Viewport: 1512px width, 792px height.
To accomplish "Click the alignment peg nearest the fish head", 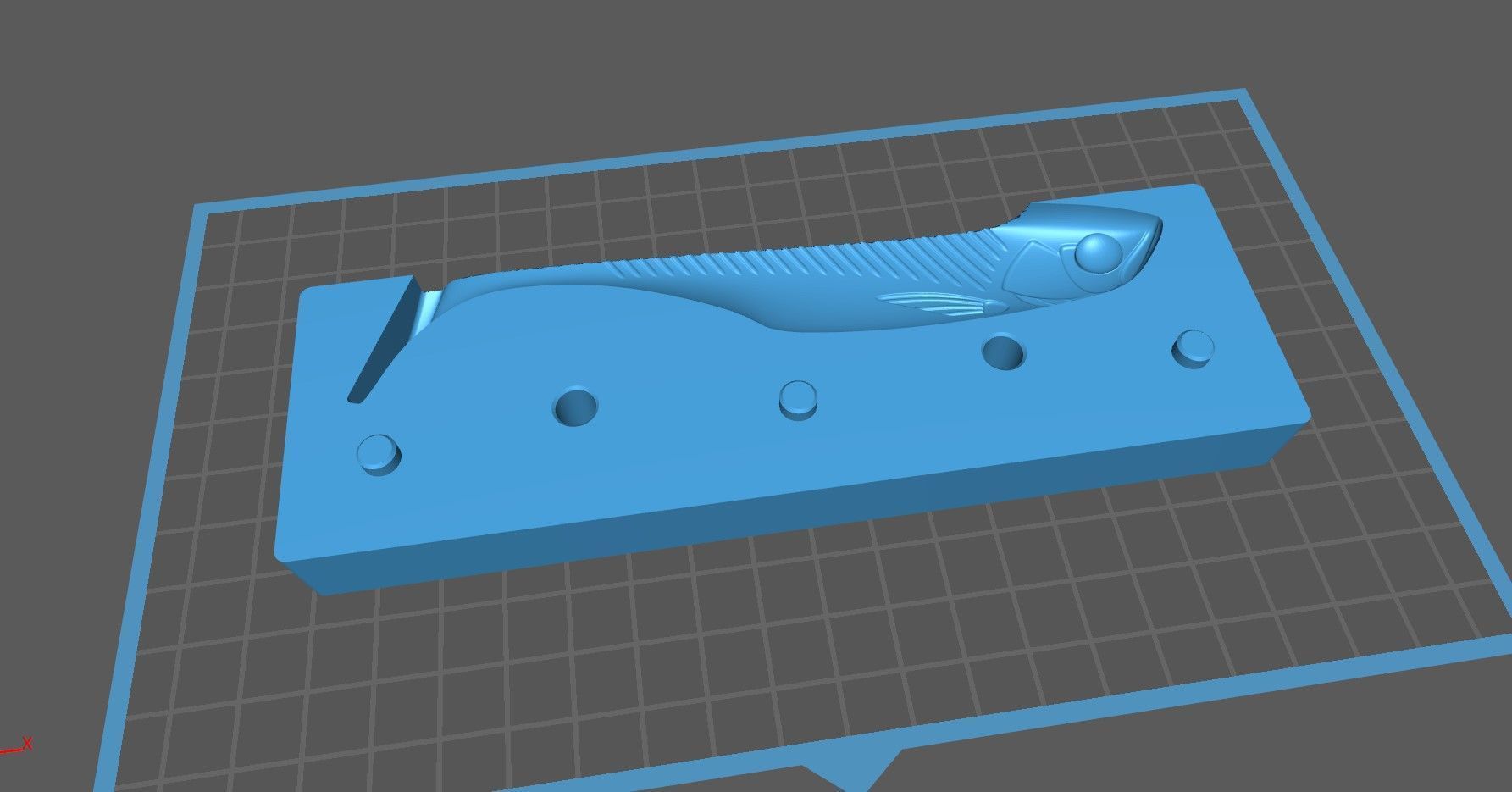I will click(1194, 348).
